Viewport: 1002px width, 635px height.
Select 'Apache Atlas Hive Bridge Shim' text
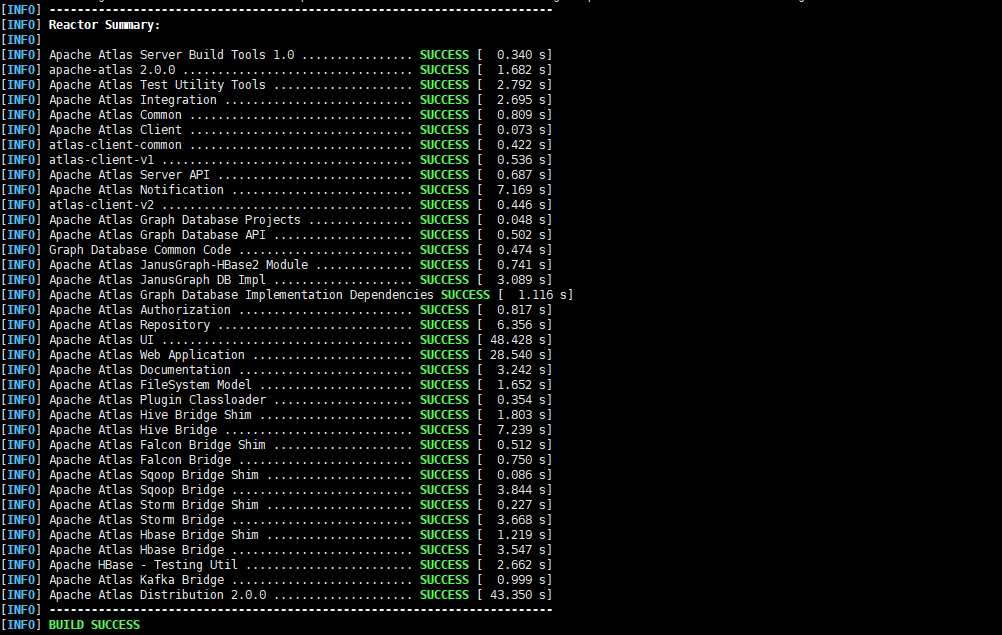150,415
